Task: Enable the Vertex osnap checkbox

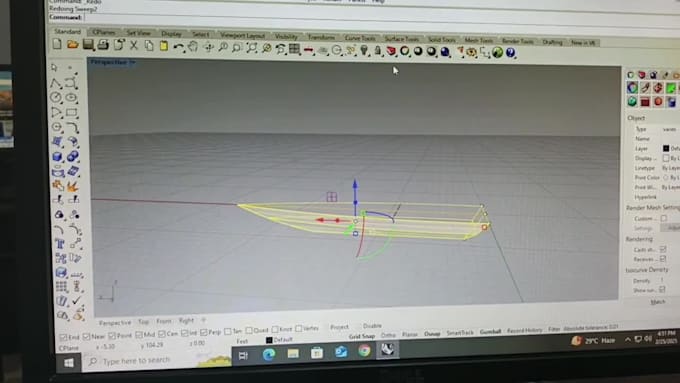Action: coord(299,329)
